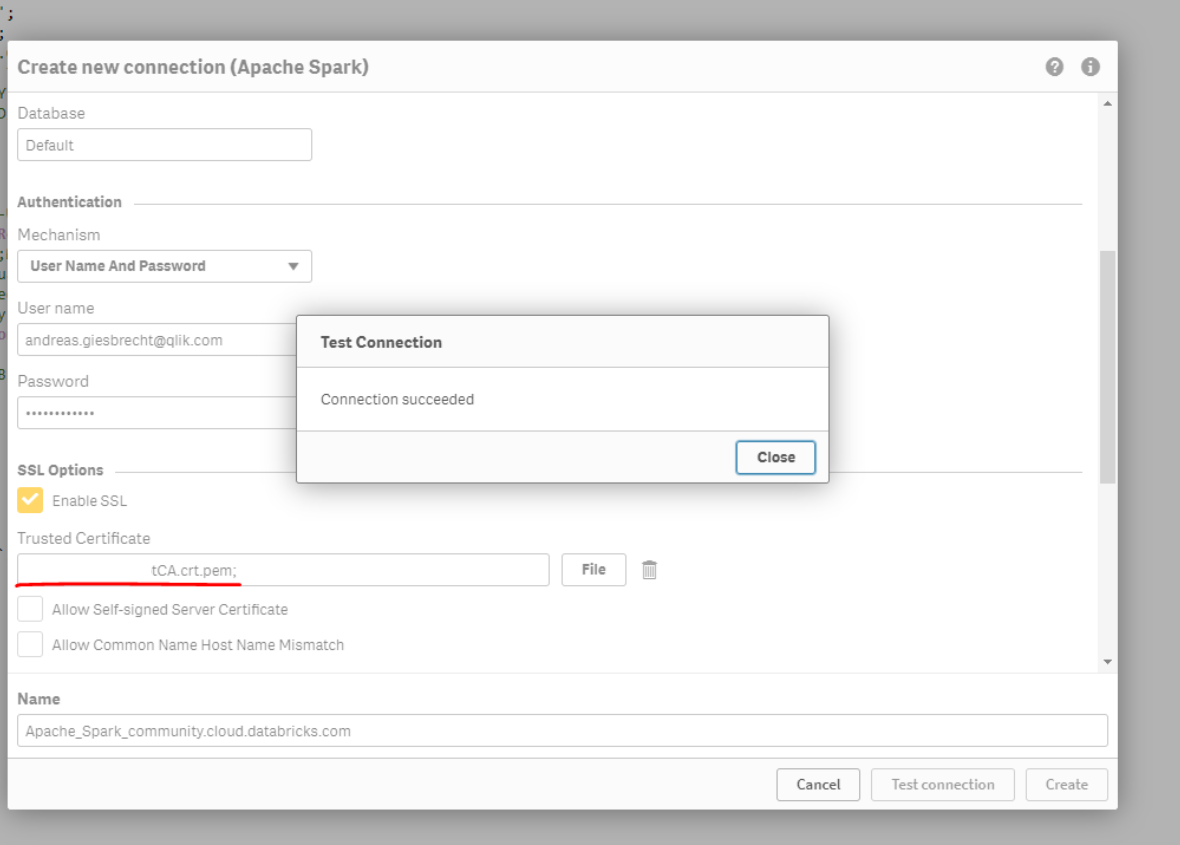
Task: Edit the connection Name field
Action: click(562, 731)
